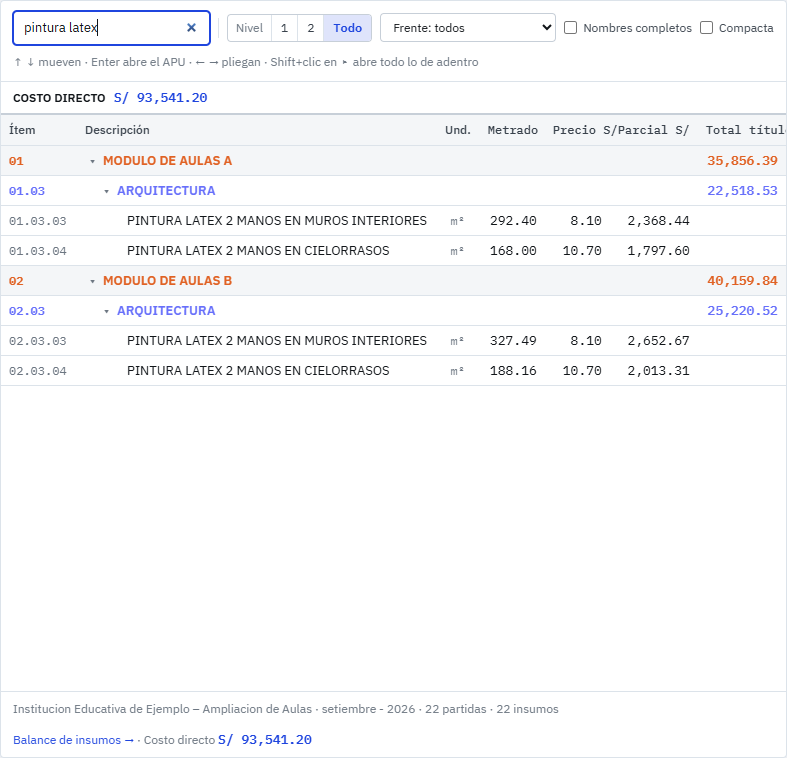This screenshot has height=758, width=787.
Task: Select row 02.03.03 Pintura latex muros interiores
Action: tap(394, 341)
